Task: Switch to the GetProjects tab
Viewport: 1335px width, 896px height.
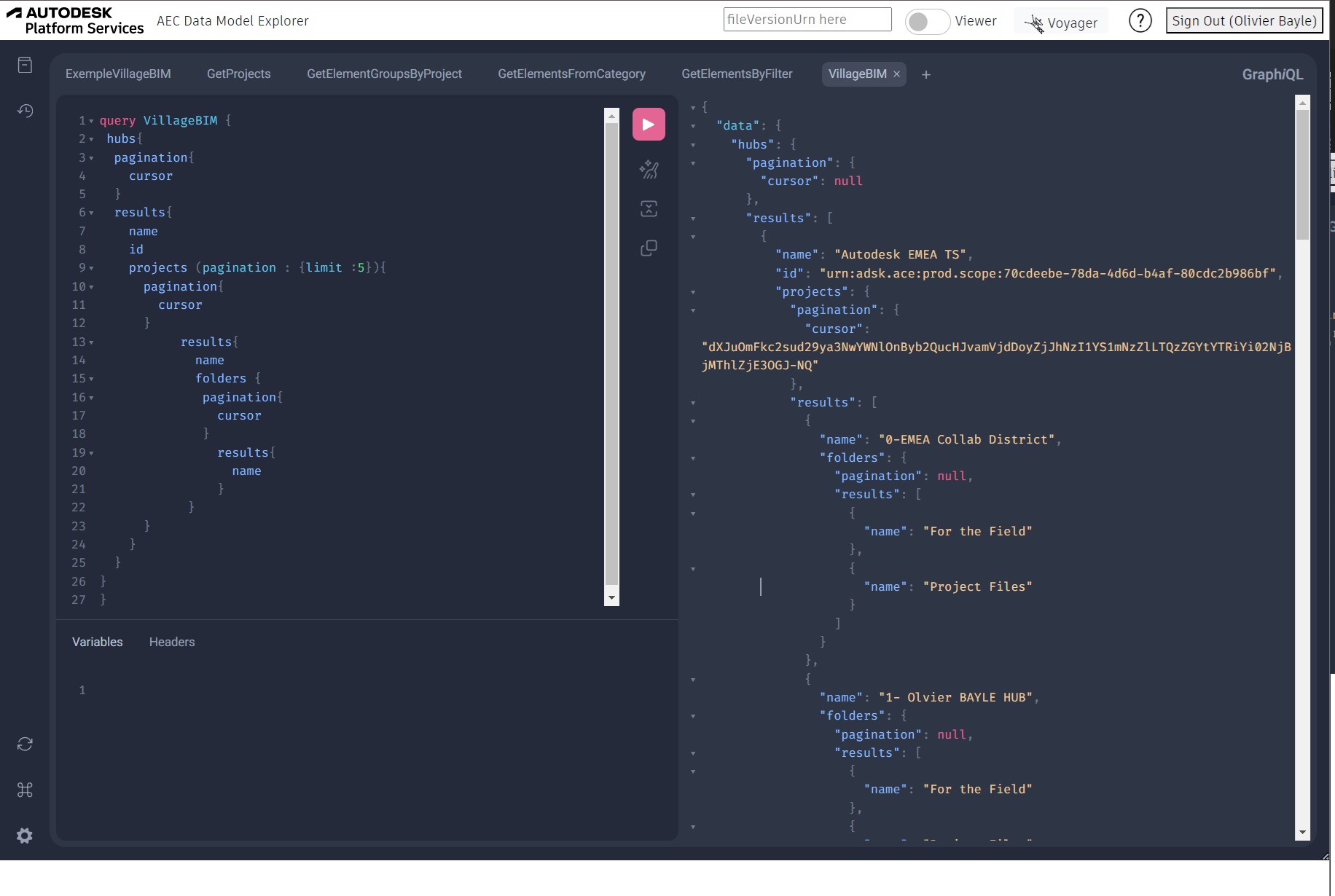Action: point(238,74)
